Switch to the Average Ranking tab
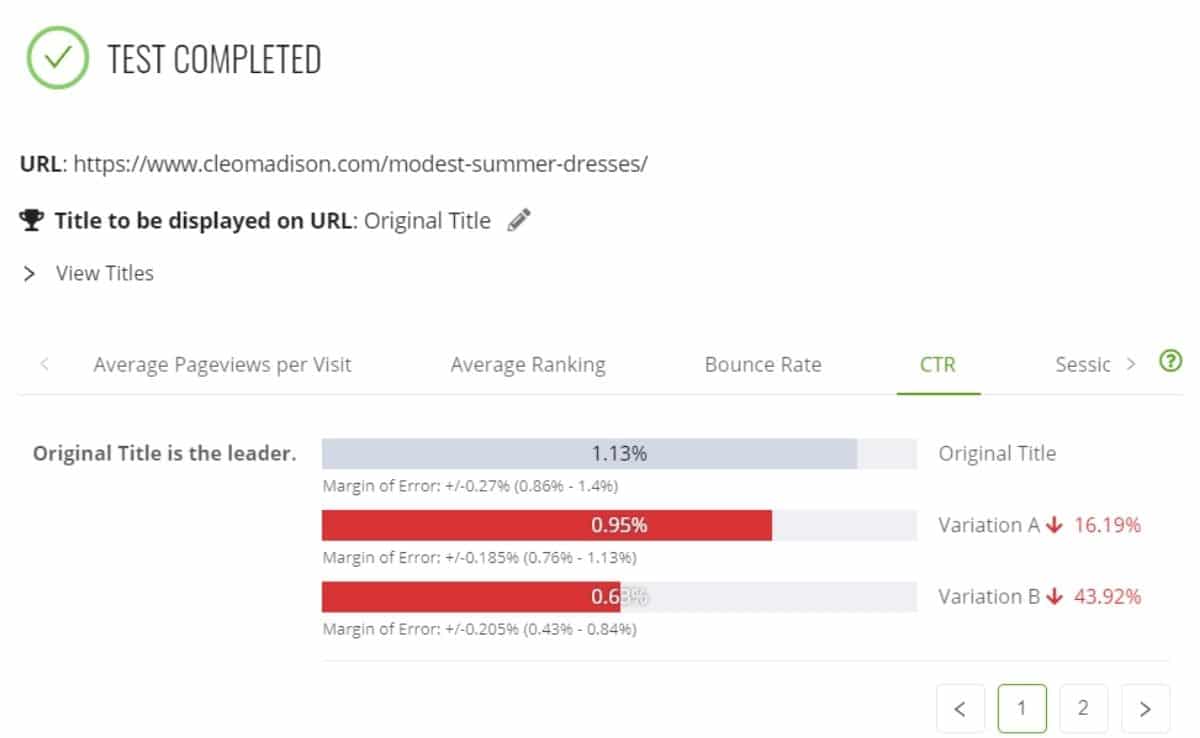1200x738 pixels. coord(528,365)
